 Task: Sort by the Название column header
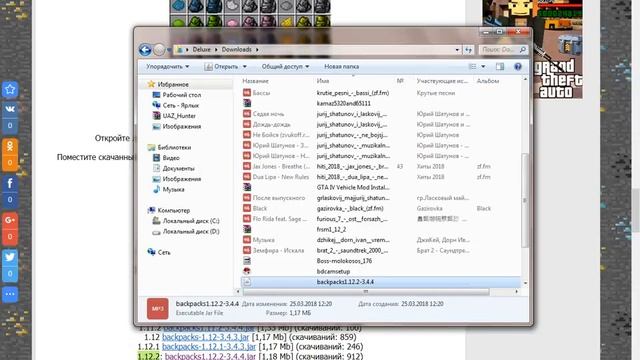(256, 81)
